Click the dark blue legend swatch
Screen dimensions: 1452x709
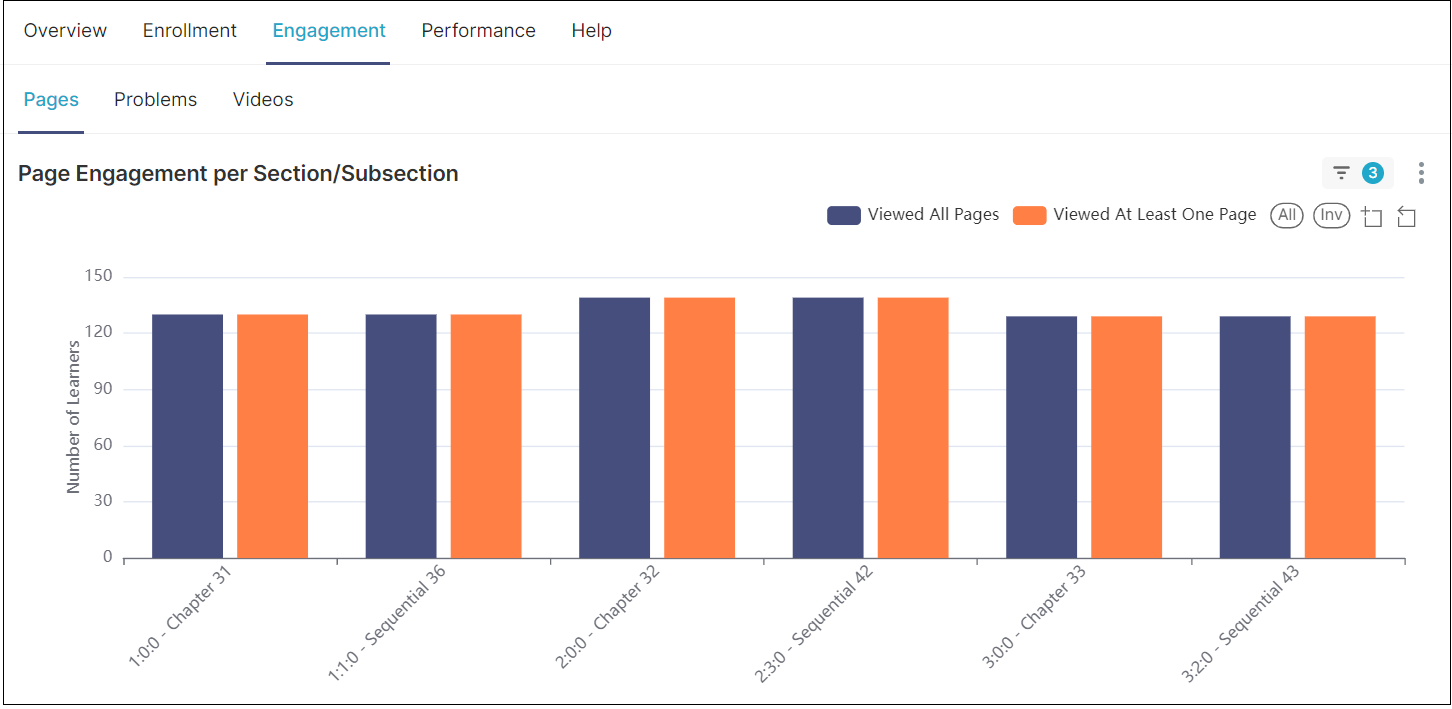(x=844, y=215)
